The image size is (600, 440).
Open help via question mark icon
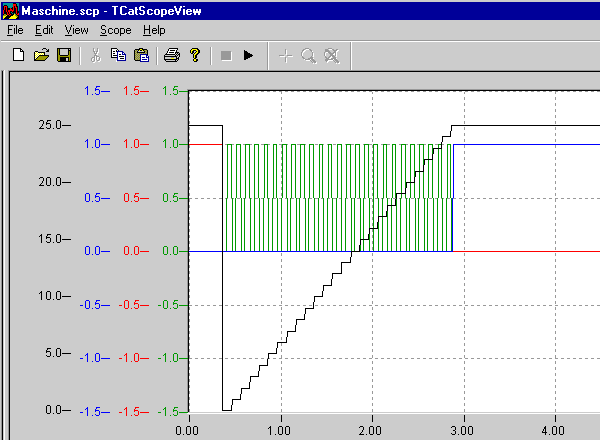pyautogui.click(x=195, y=55)
